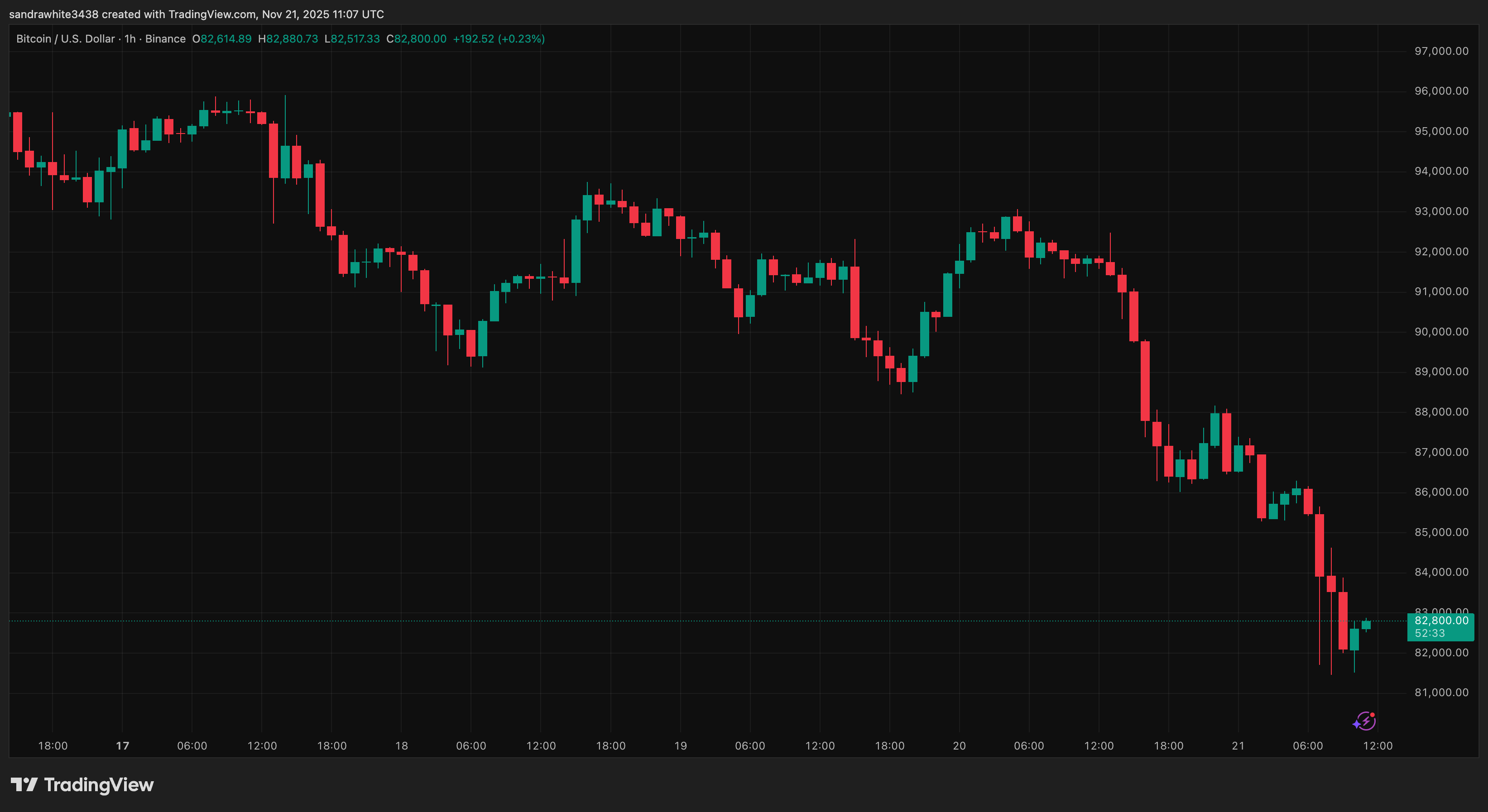Select the Binance exchange label
Screen dimensions: 1488x812
tap(166, 38)
